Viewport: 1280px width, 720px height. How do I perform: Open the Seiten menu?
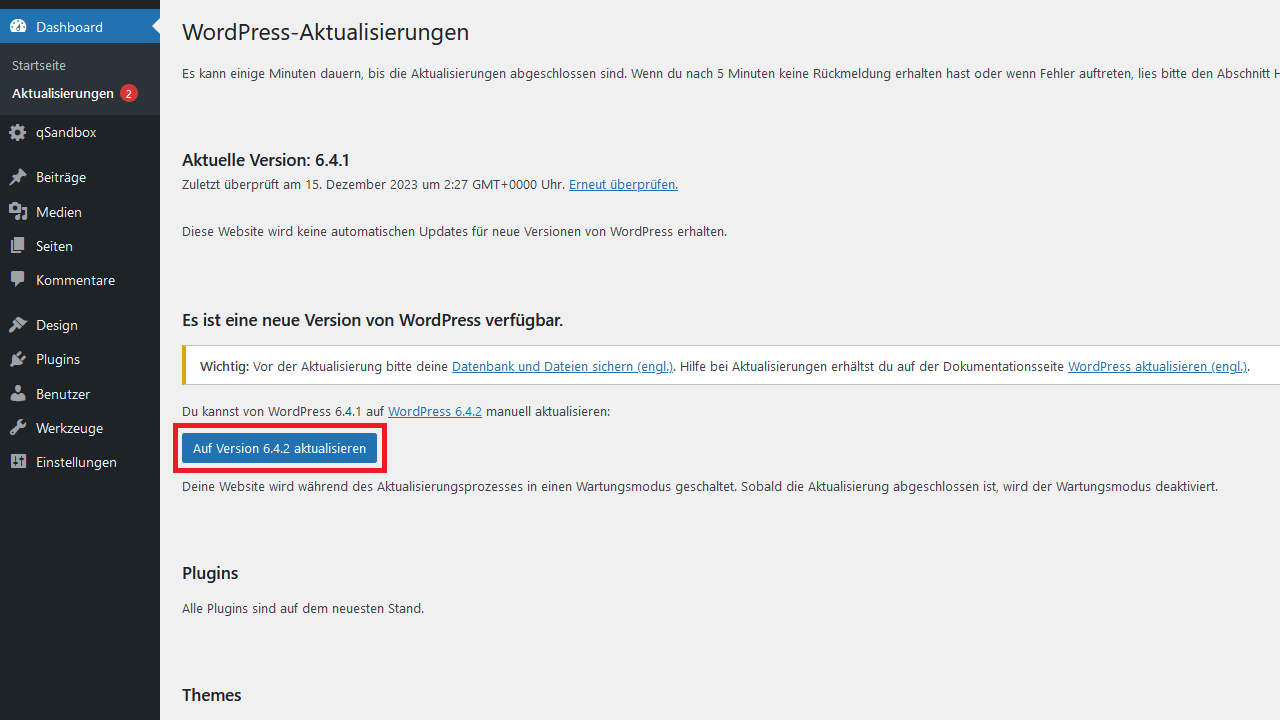(80, 246)
